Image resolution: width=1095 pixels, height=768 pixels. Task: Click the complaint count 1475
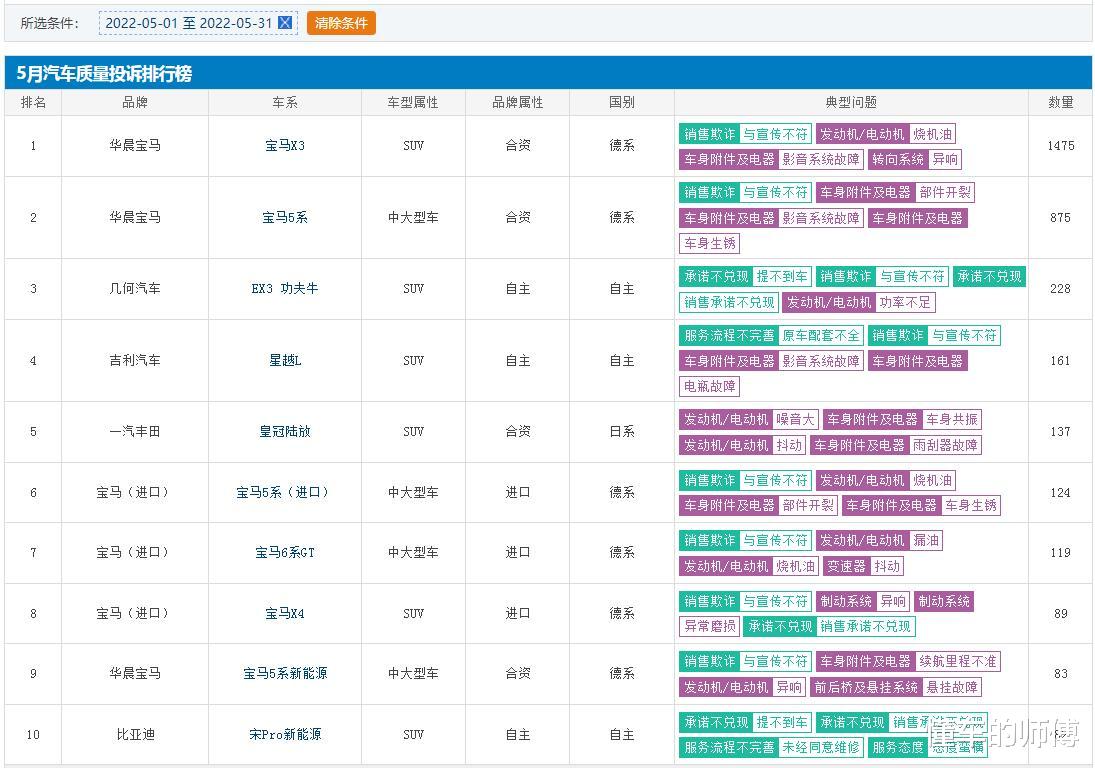click(x=1061, y=146)
